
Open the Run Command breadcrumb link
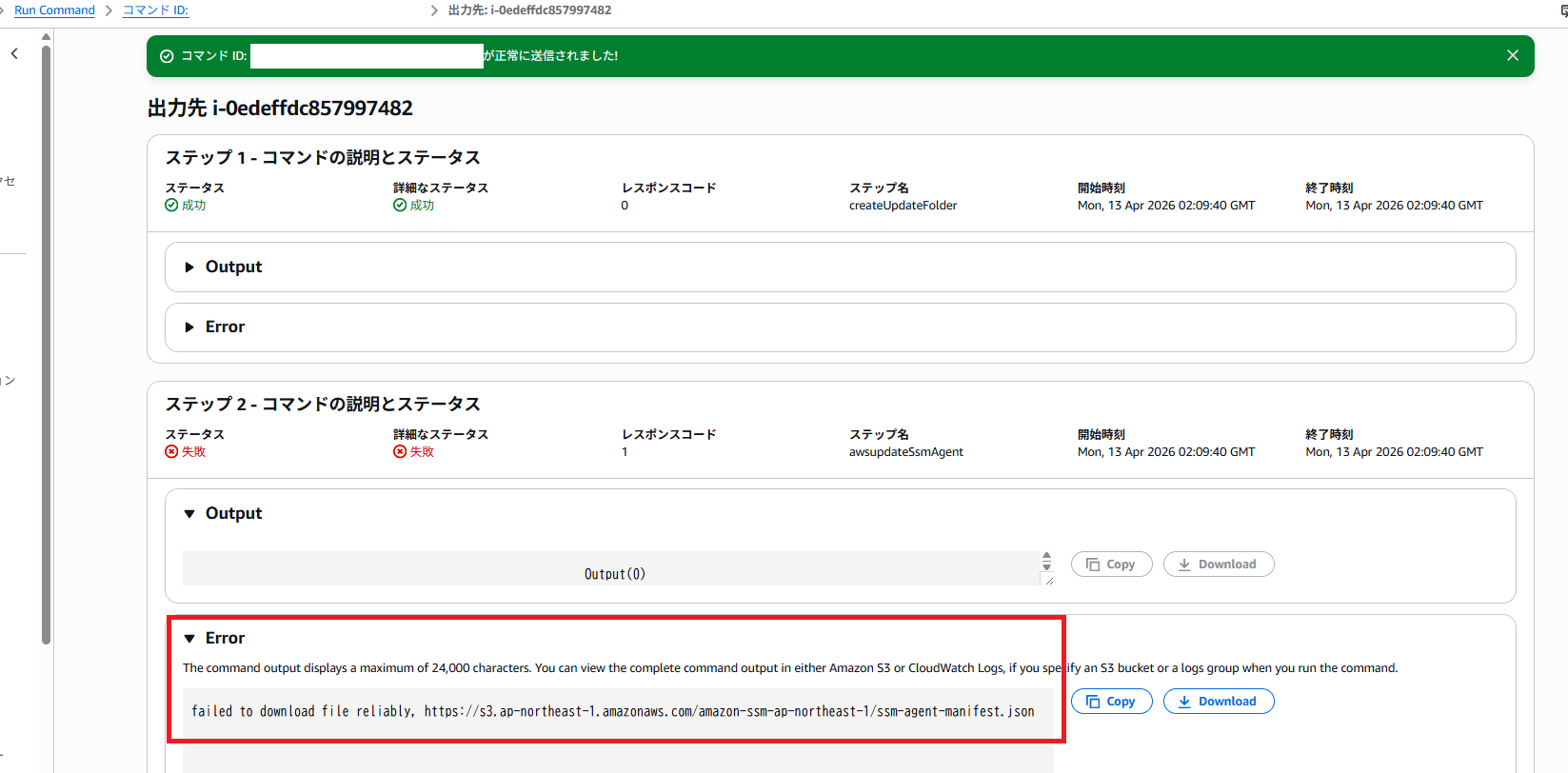(x=54, y=10)
